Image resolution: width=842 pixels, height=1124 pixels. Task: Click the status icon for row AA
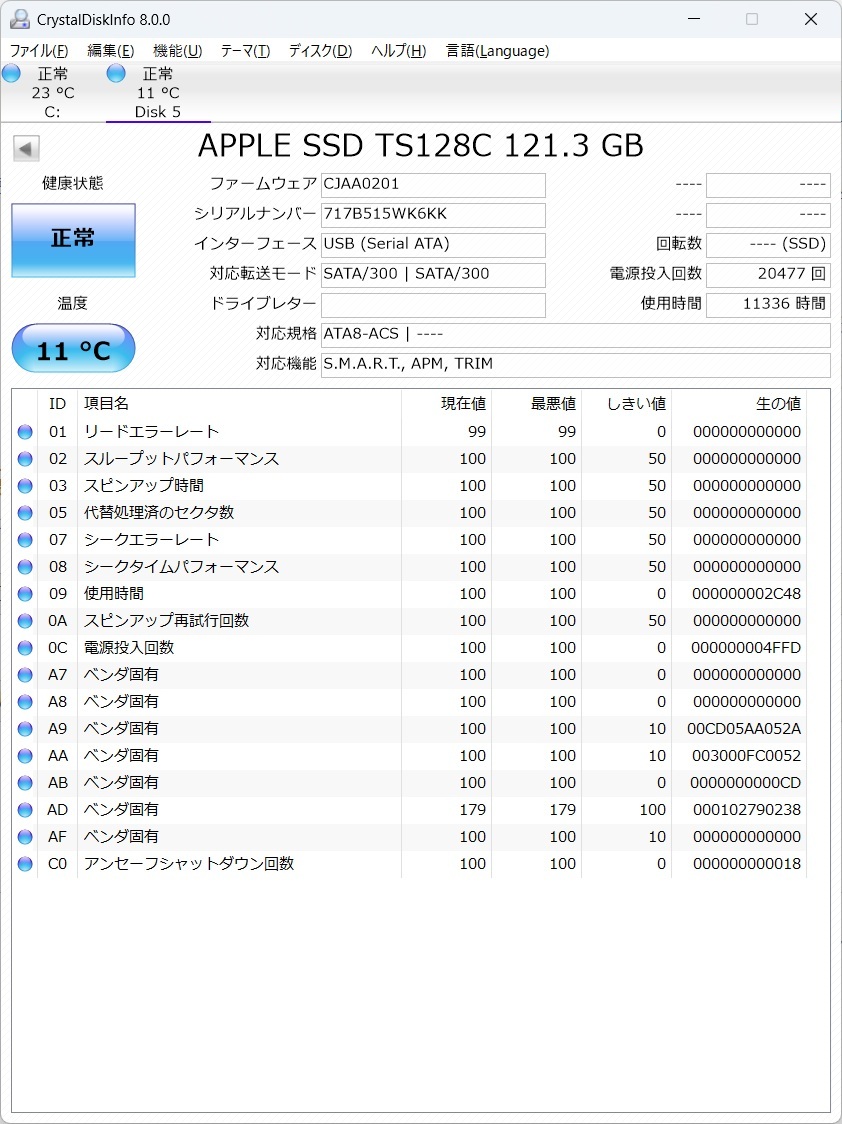point(25,756)
